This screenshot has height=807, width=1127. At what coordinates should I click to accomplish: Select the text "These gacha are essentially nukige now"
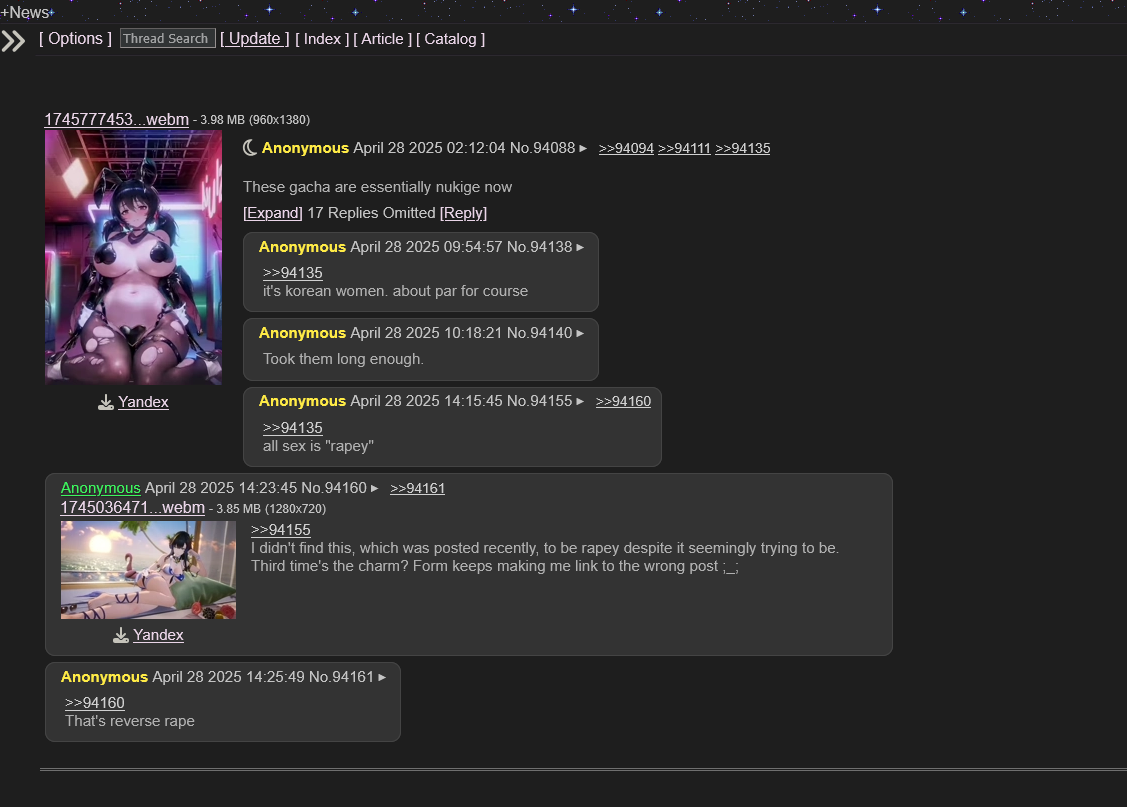[377, 187]
